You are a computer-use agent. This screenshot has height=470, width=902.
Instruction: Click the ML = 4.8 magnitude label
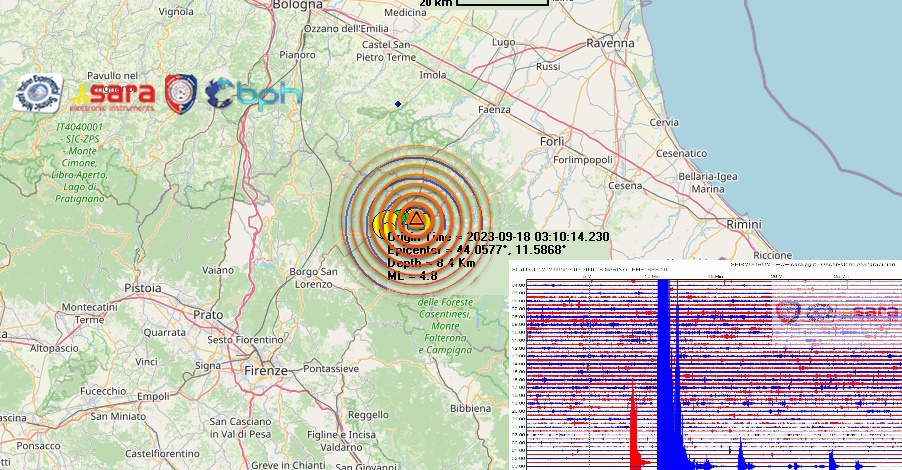(x=415, y=275)
